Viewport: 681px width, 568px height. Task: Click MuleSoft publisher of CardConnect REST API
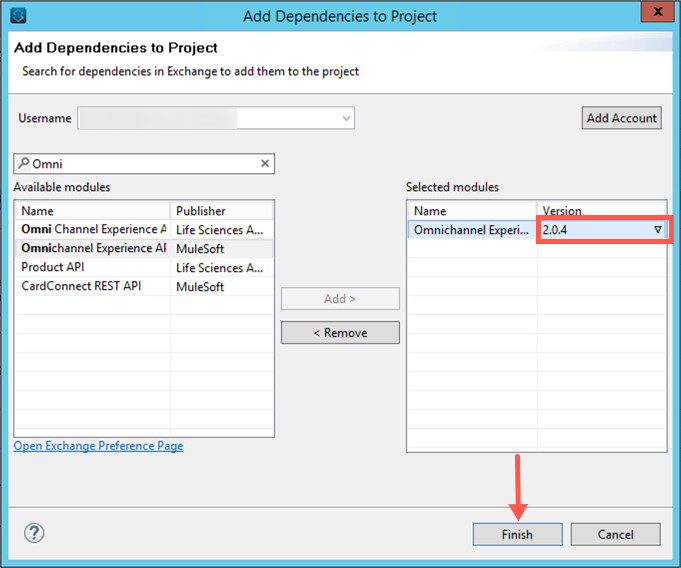pyautogui.click(x=200, y=287)
